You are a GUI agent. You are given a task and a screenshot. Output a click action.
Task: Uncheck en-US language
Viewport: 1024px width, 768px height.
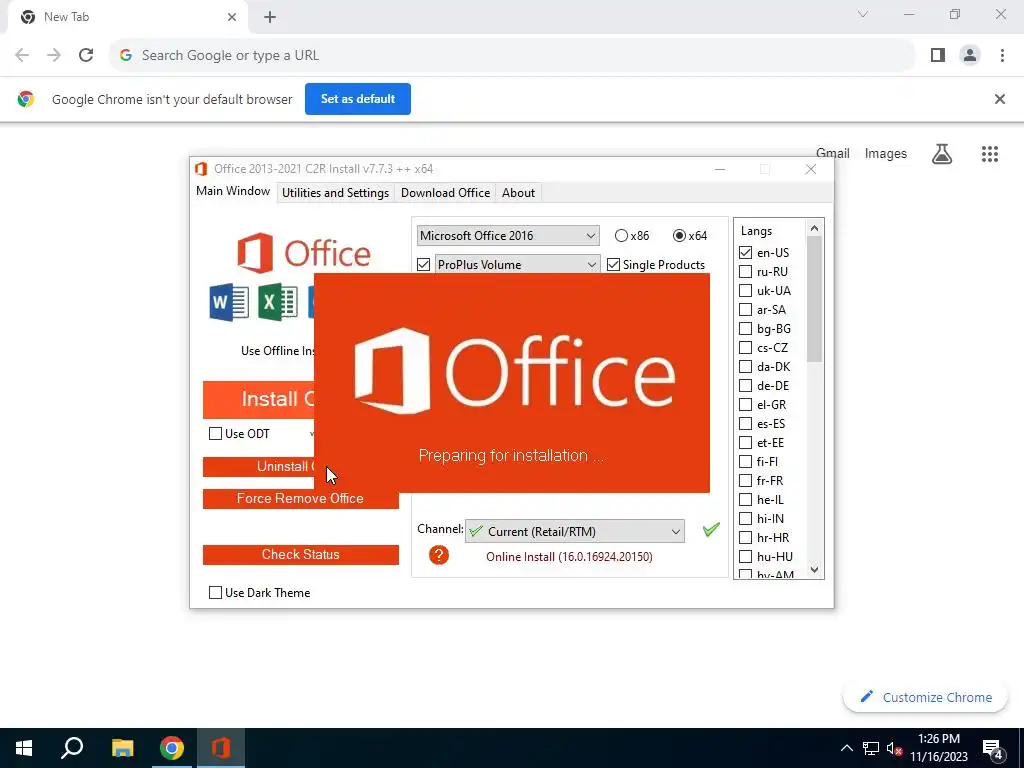745,253
